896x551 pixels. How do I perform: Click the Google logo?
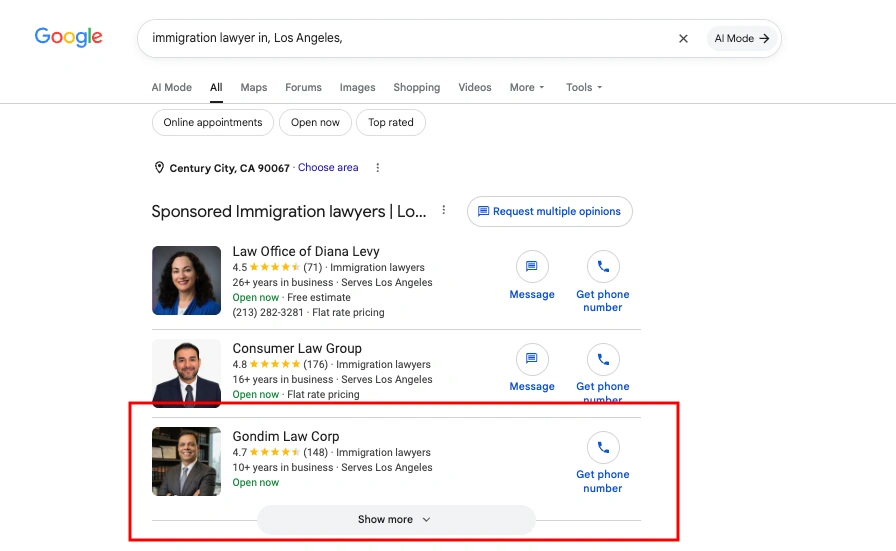point(69,37)
